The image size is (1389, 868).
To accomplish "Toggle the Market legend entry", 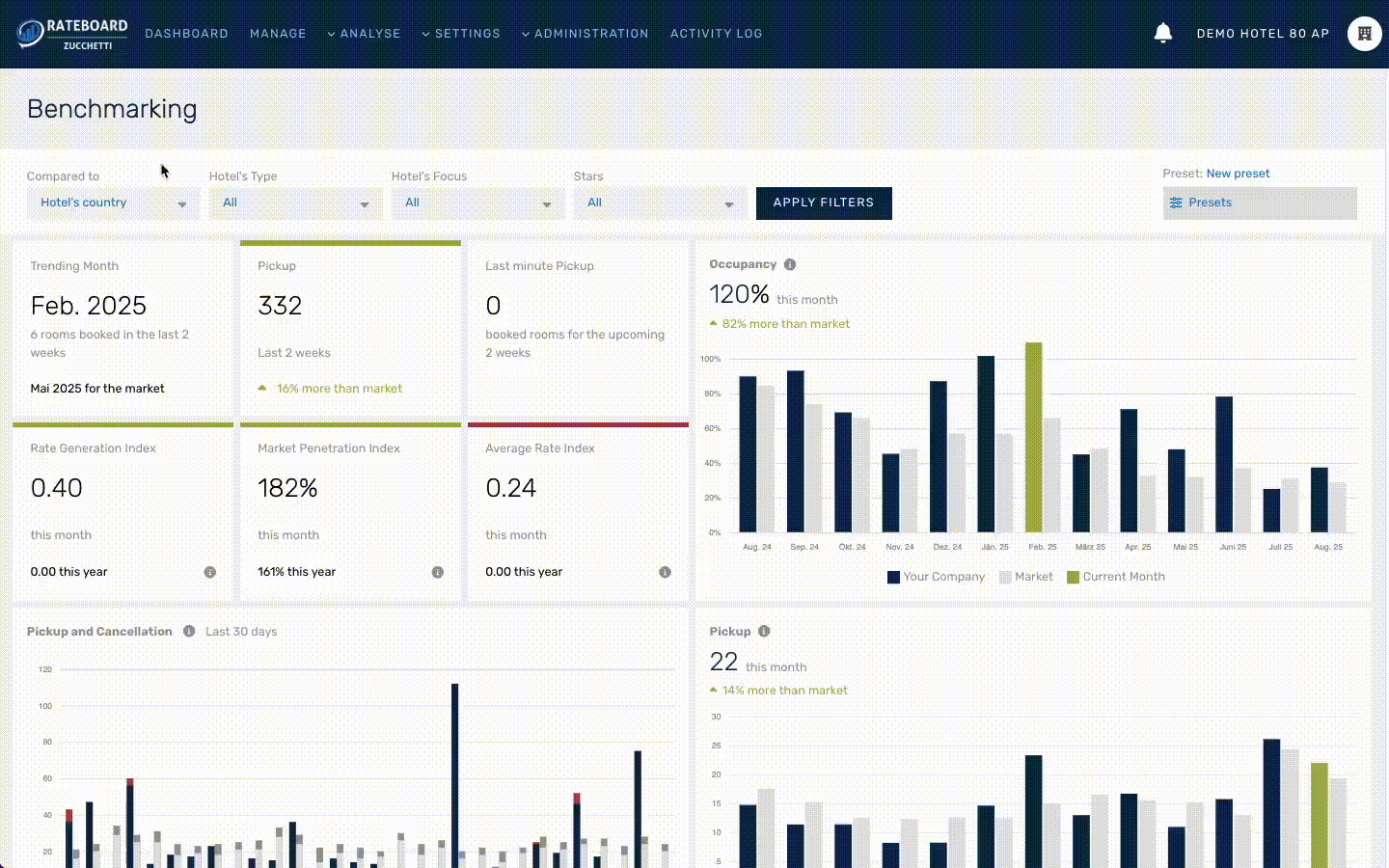I will pyautogui.click(x=1025, y=576).
